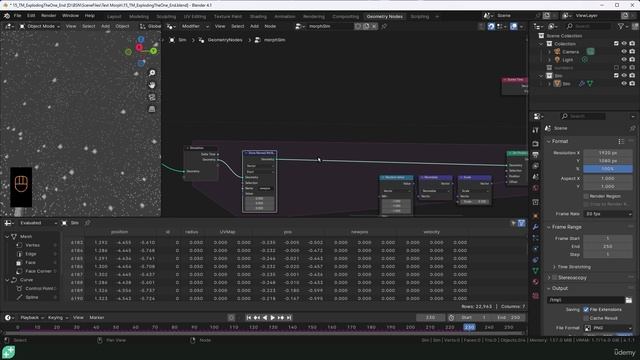Screen dimensions: 640x360
Task: Jump to the last frame
Action: pyautogui.click(x=289, y=318)
